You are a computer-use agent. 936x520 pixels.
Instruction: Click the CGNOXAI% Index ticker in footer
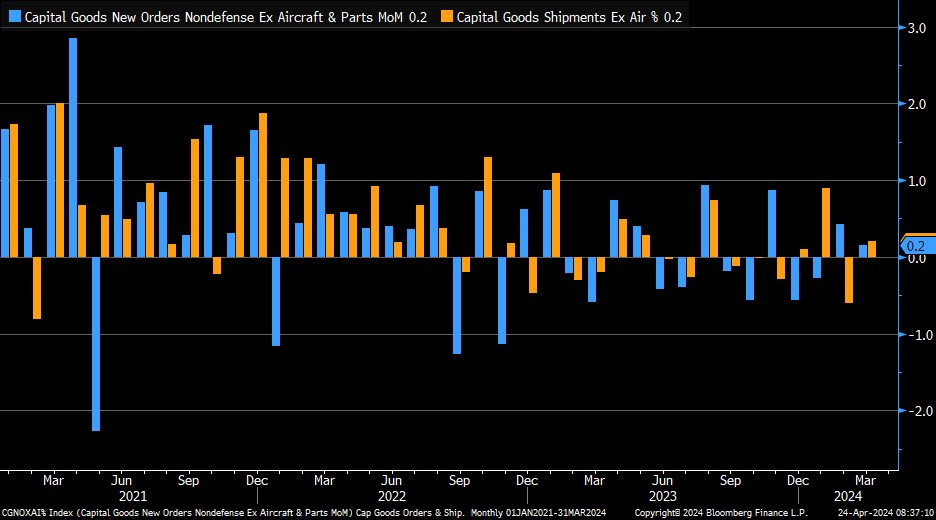click(x=33, y=512)
